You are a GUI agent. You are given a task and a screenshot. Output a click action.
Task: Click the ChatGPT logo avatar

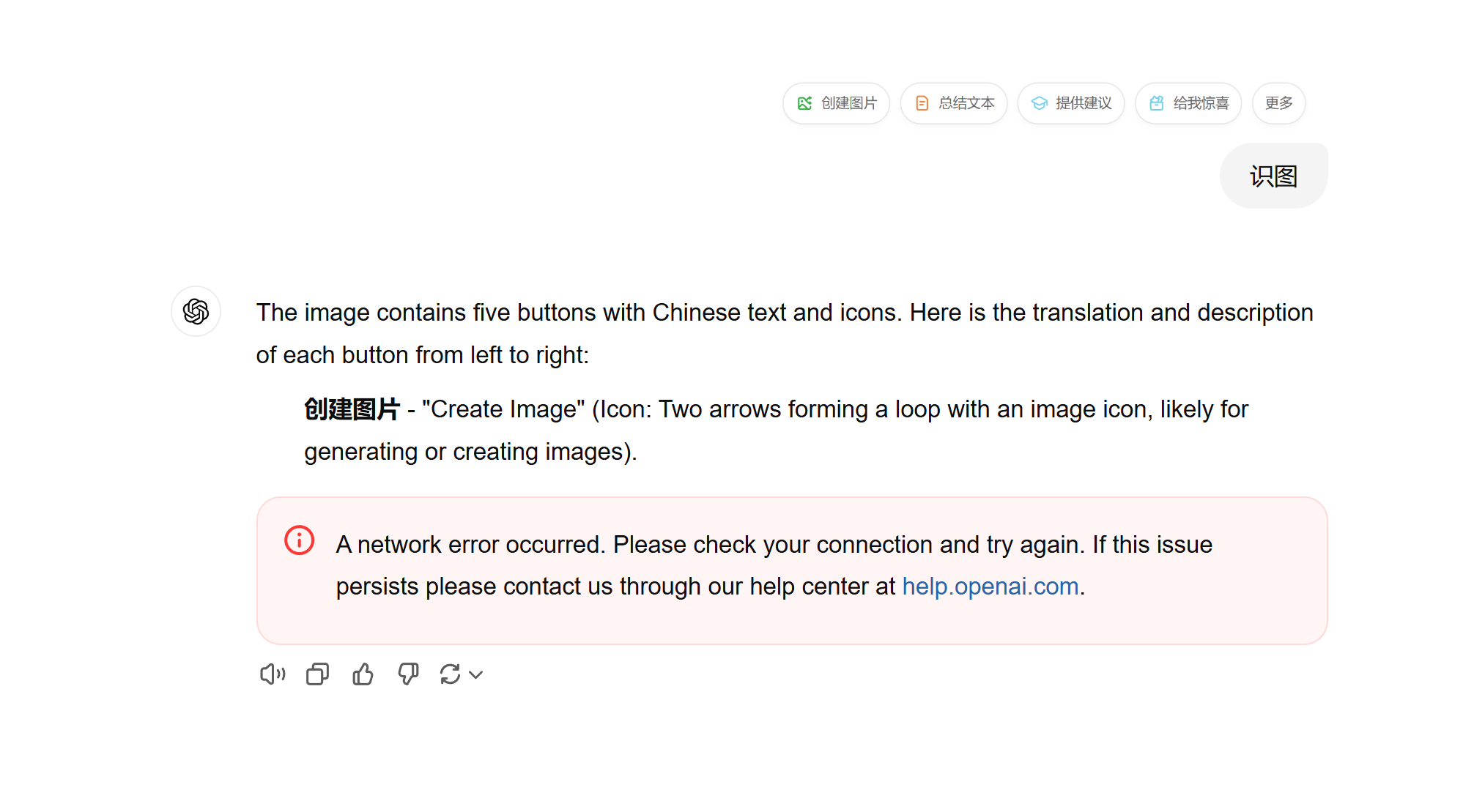pyautogui.click(x=196, y=311)
